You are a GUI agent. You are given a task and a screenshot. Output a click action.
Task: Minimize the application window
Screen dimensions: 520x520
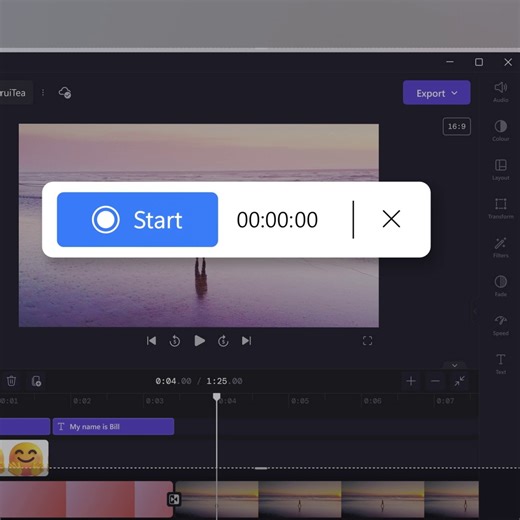pyautogui.click(x=450, y=62)
